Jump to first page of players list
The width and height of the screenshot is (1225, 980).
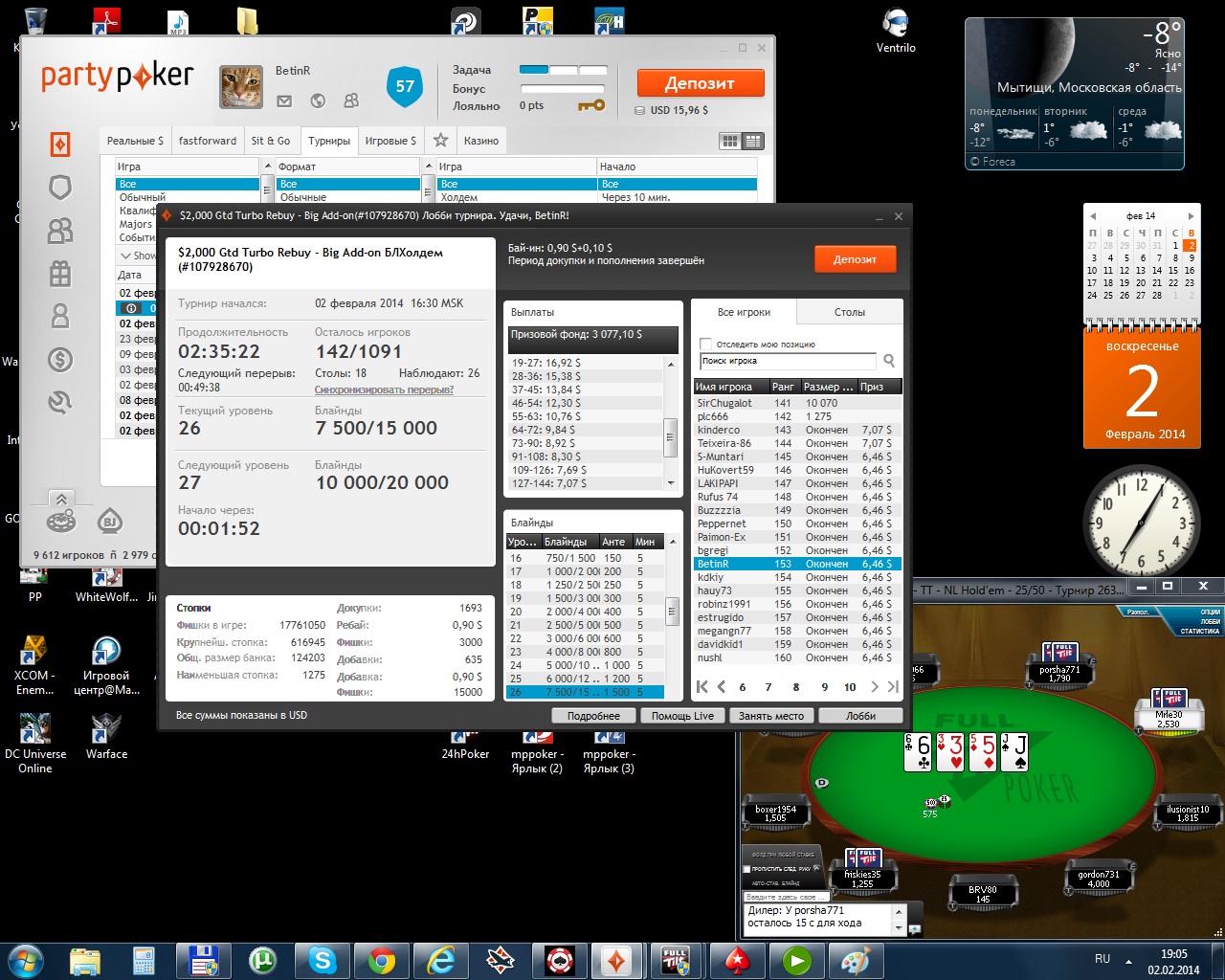(702, 686)
